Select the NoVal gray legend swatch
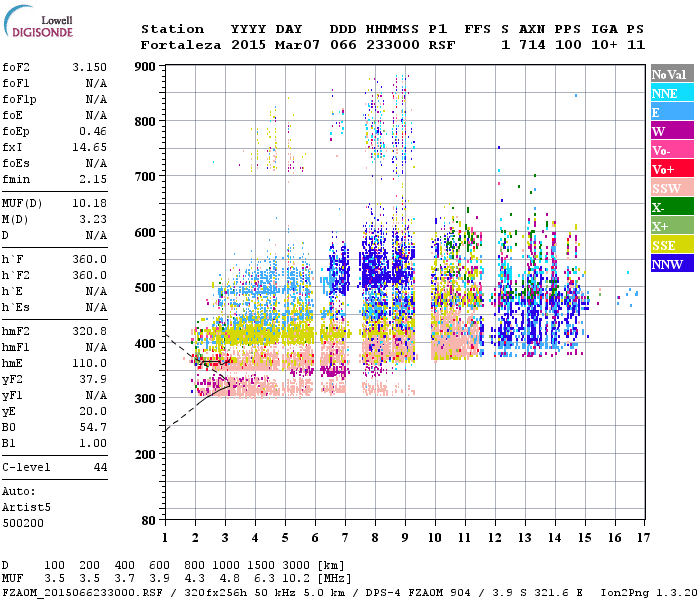Viewport: 700px width, 600px height. coord(669,74)
